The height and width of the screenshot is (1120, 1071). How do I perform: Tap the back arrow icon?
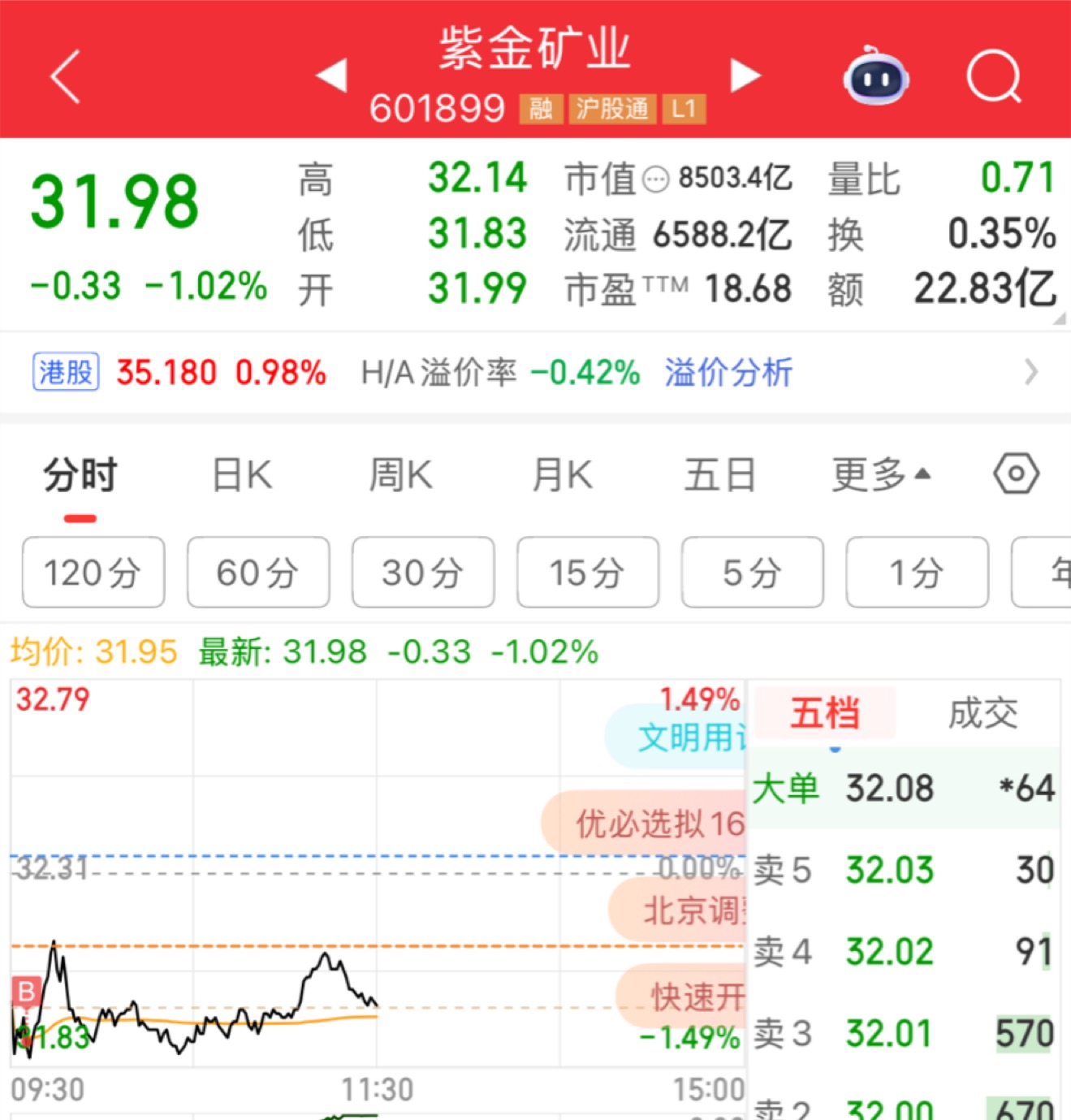click(66, 76)
